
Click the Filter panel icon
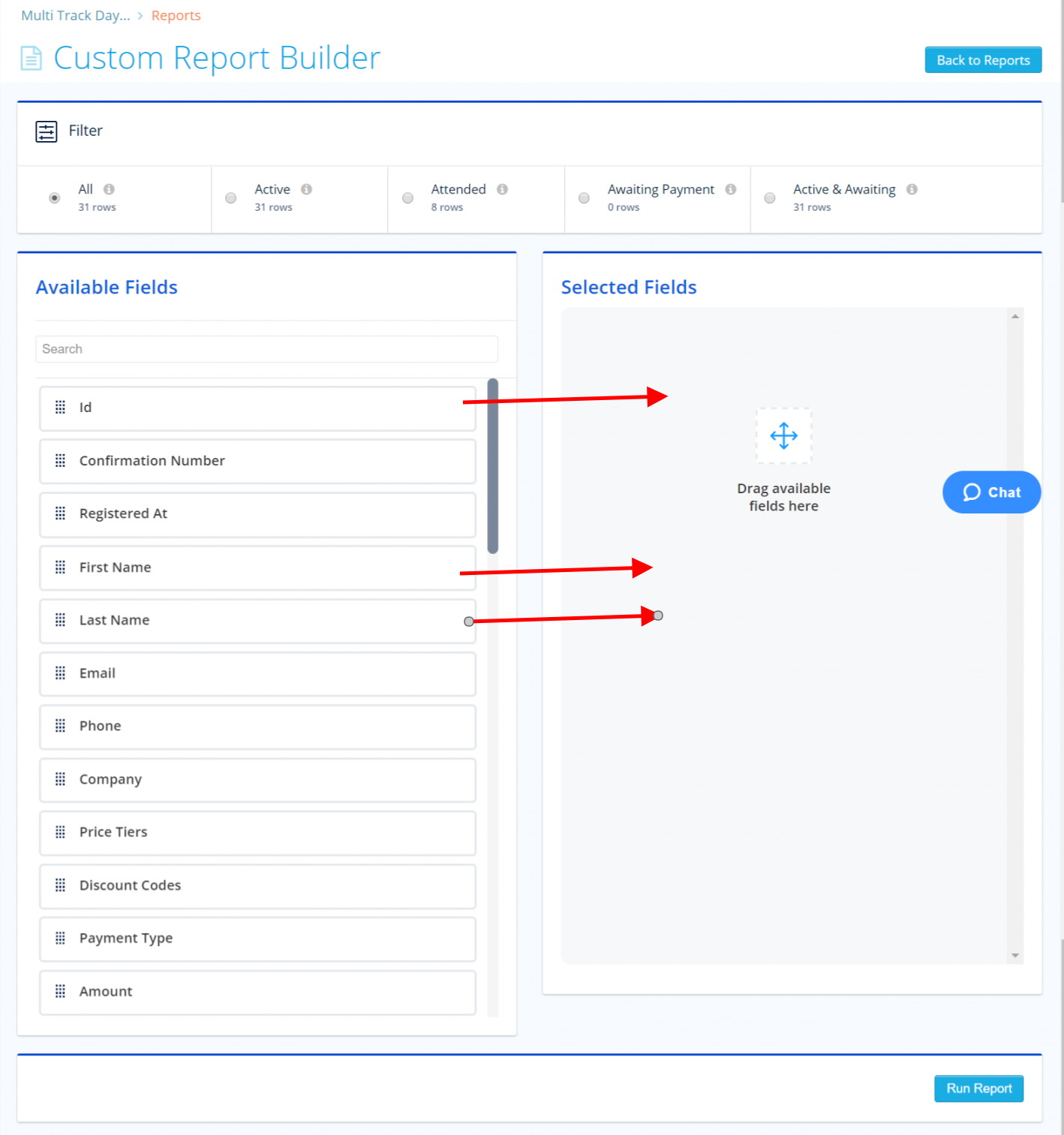(x=47, y=131)
